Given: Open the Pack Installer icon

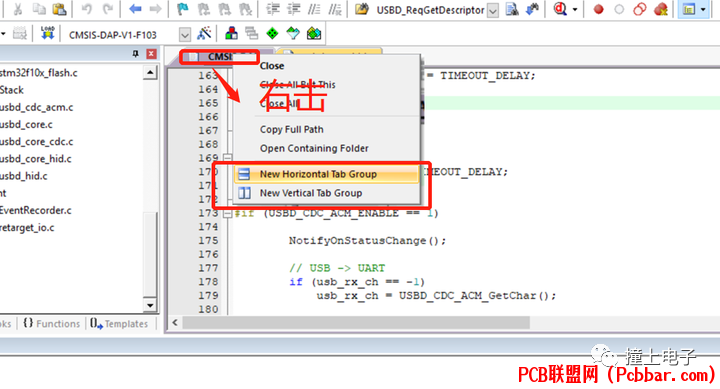Looking at the screenshot, I should [x=314, y=34].
